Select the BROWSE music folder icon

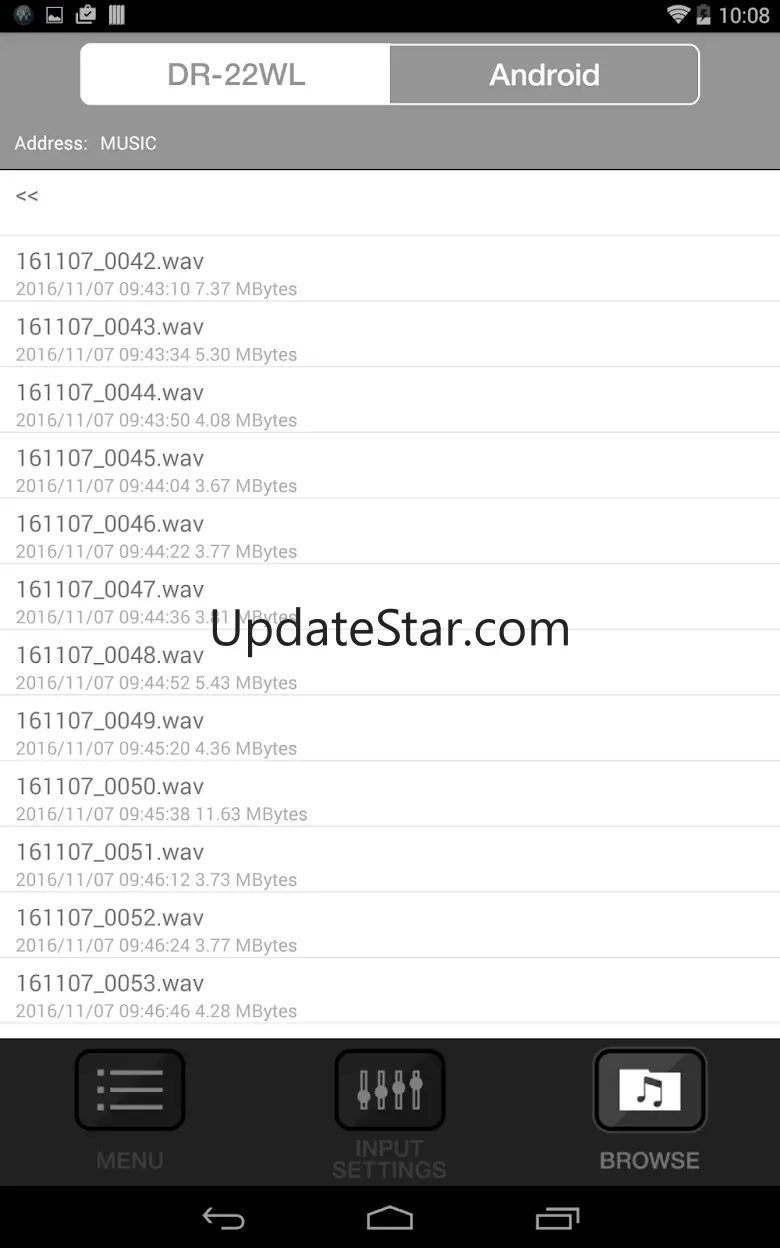650,1090
